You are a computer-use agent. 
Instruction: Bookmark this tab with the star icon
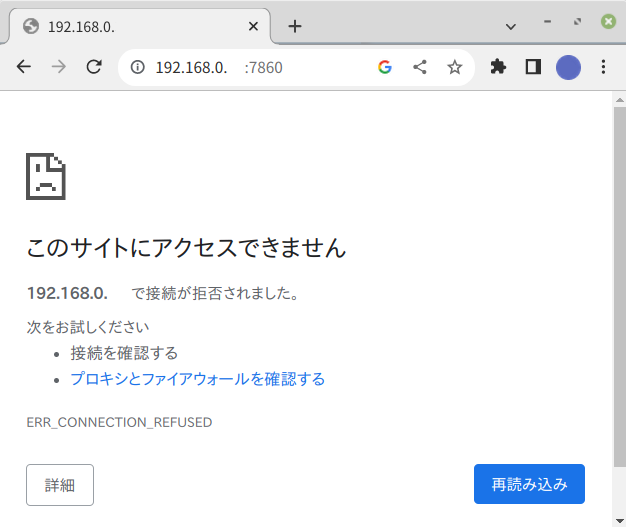point(454,67)
